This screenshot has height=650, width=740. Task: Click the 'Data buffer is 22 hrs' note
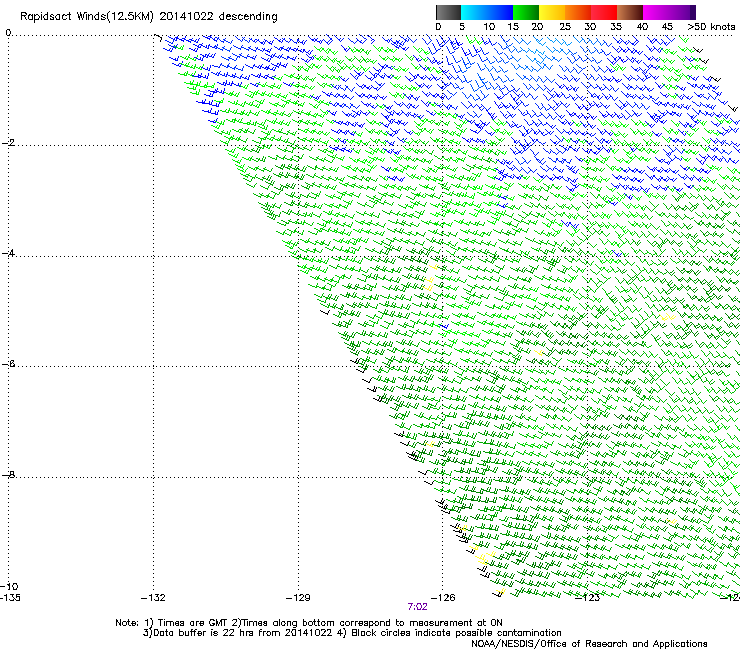point(352,633)
